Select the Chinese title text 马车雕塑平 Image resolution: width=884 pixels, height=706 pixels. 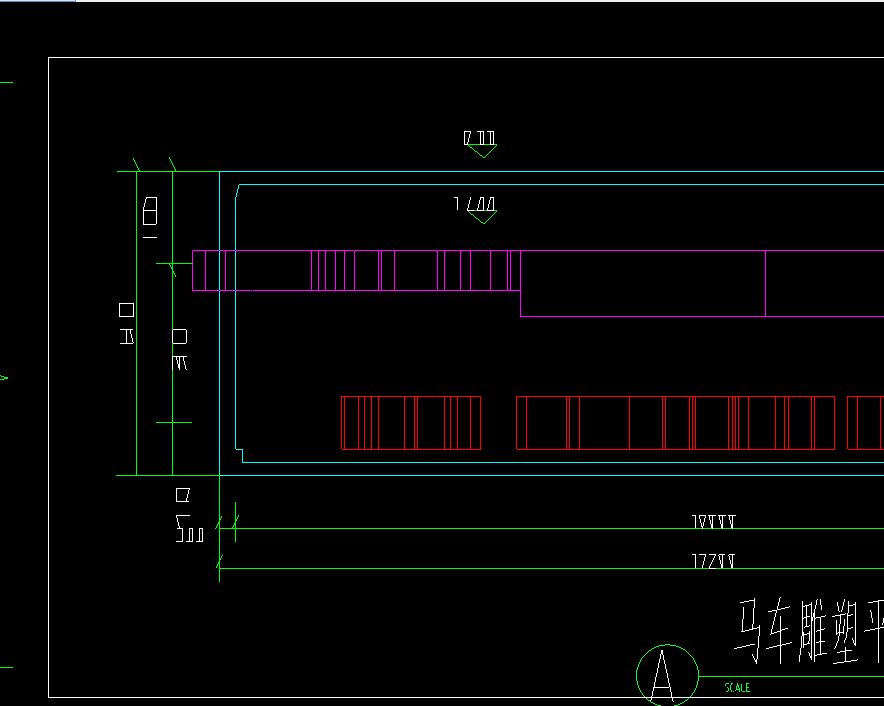(x=809, y=631)
